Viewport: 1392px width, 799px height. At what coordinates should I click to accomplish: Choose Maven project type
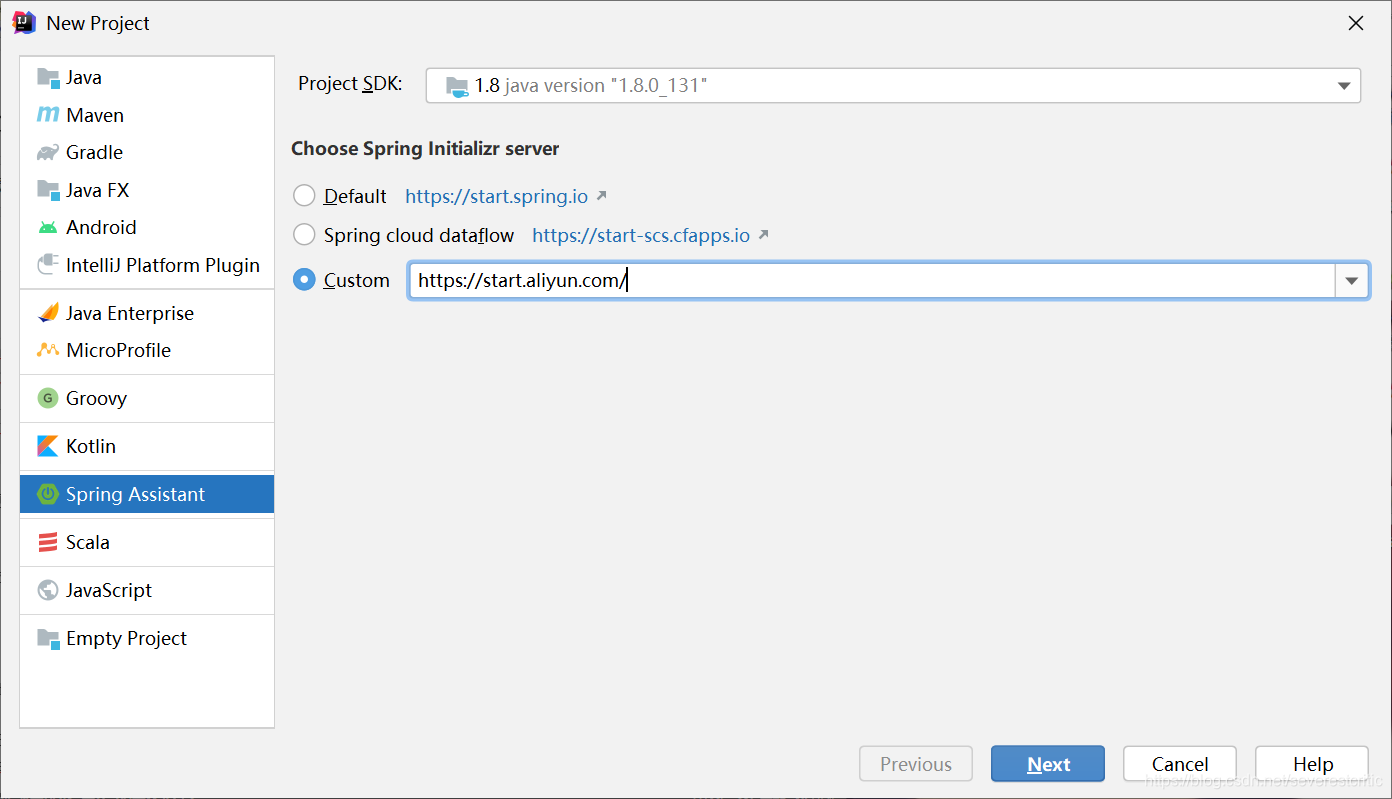pyautogui.click(x=147, y=115)
